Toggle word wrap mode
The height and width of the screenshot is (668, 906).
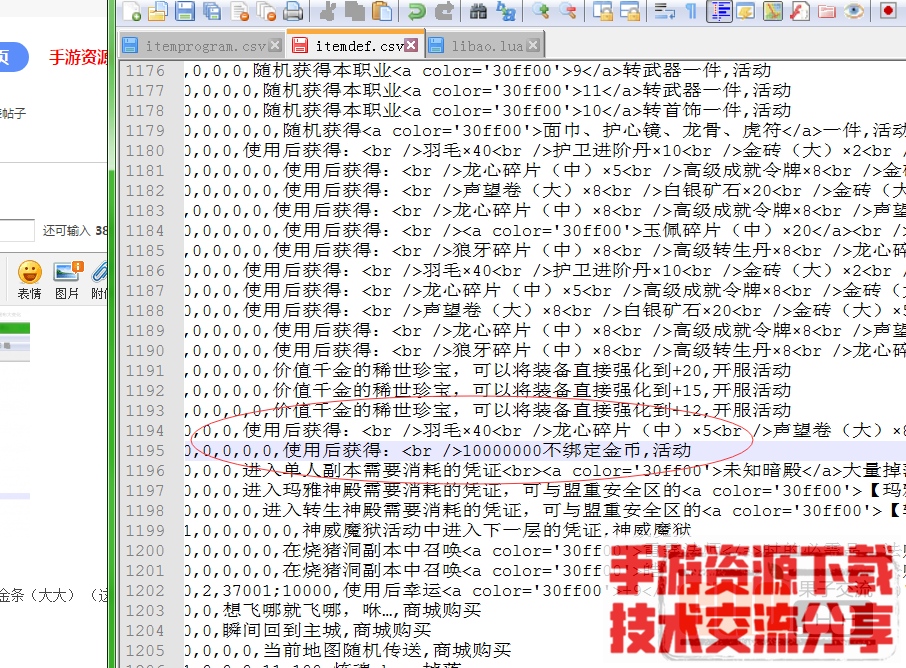click(663, 13)
